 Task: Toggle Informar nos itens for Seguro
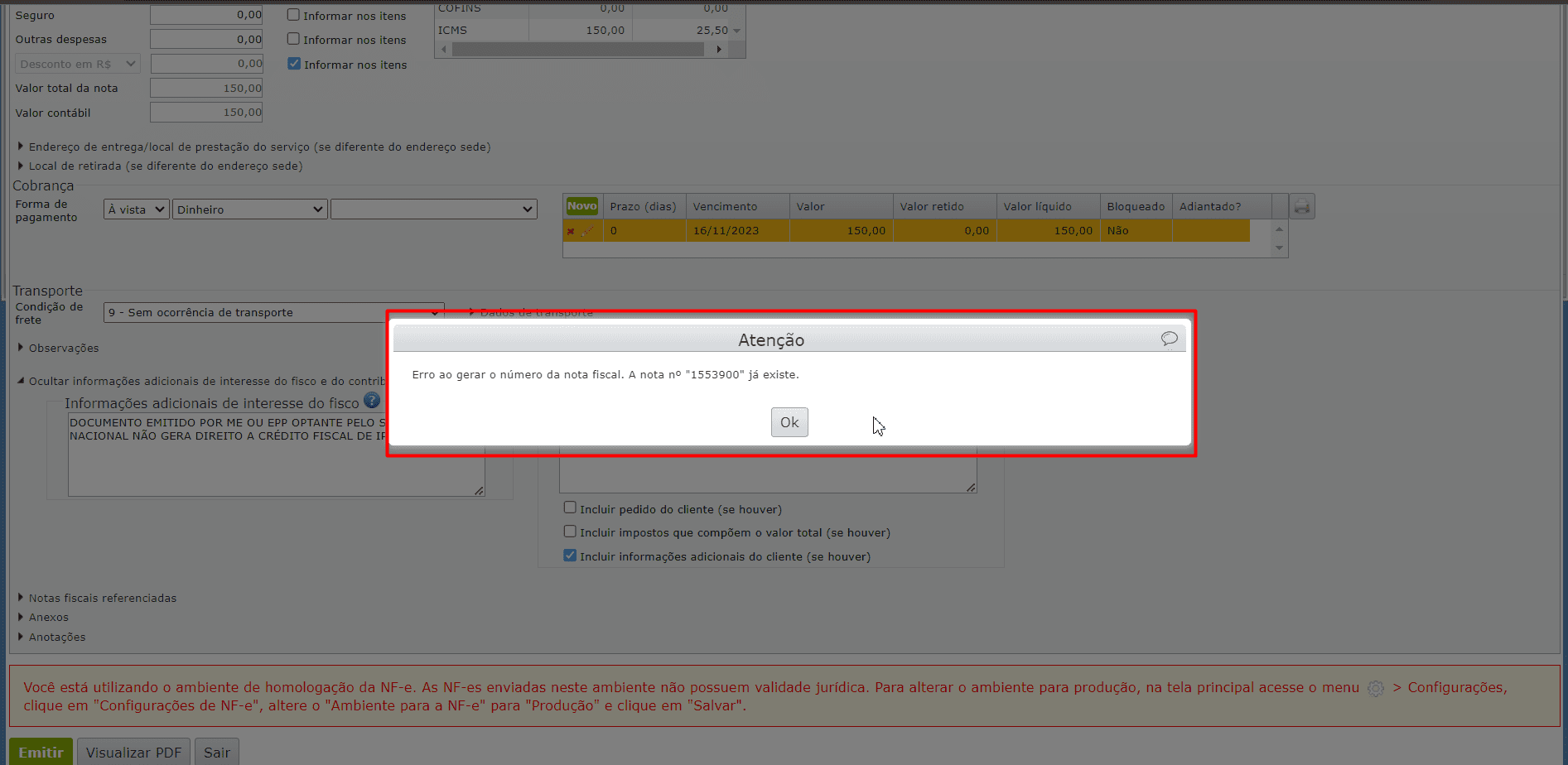pyautogui.click(x=293, y=15)
